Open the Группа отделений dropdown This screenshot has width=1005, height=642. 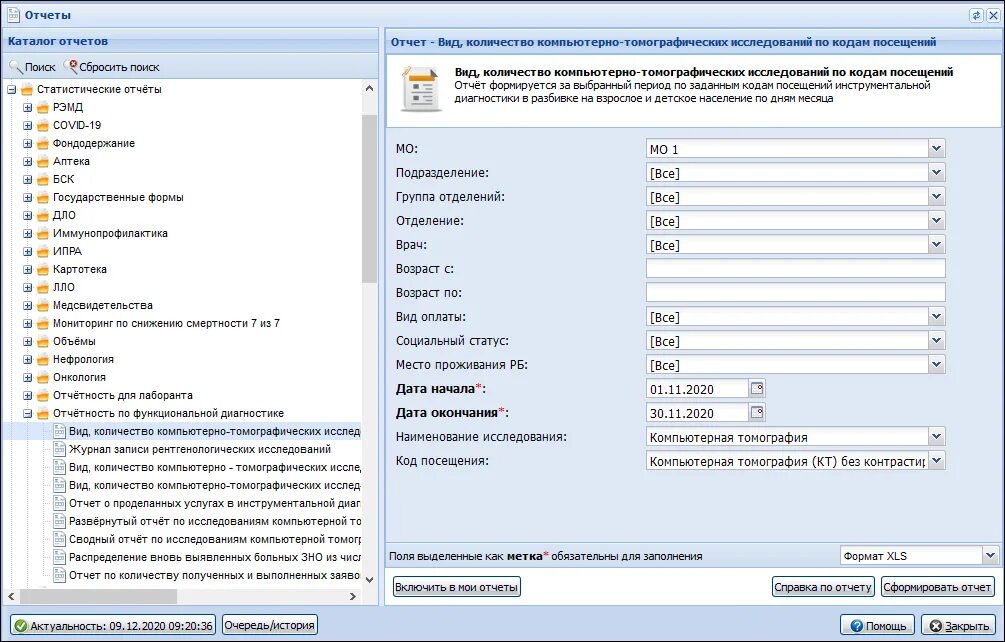click(936, 197)
